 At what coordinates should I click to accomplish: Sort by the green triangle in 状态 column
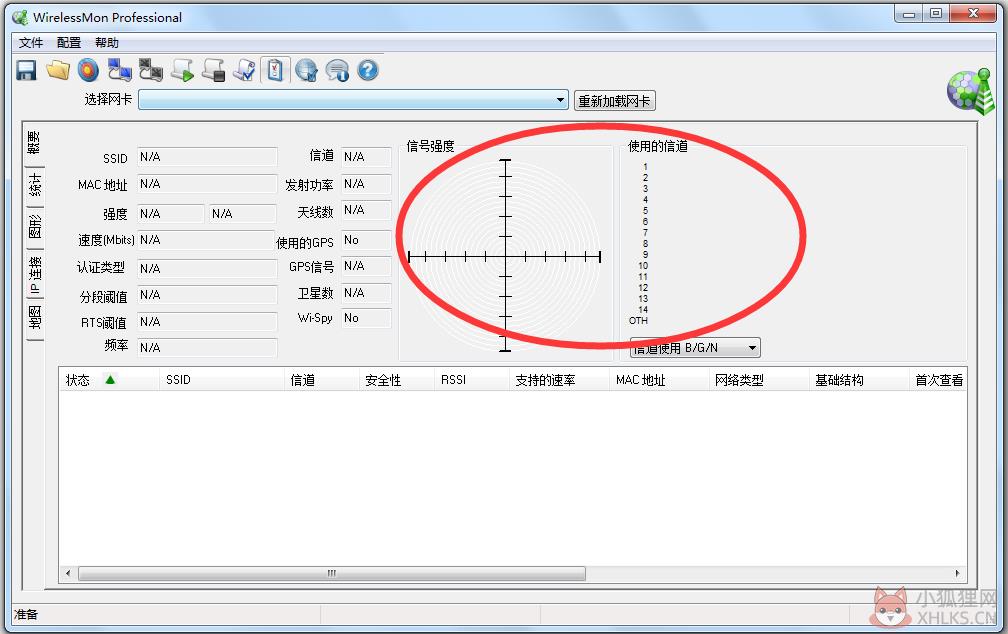[110, 379]
